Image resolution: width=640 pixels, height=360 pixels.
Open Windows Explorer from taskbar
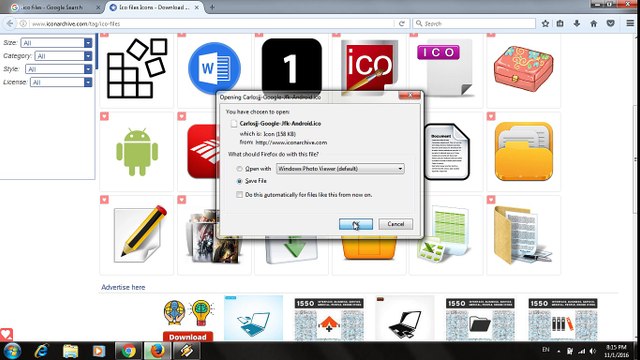point(71,351)
